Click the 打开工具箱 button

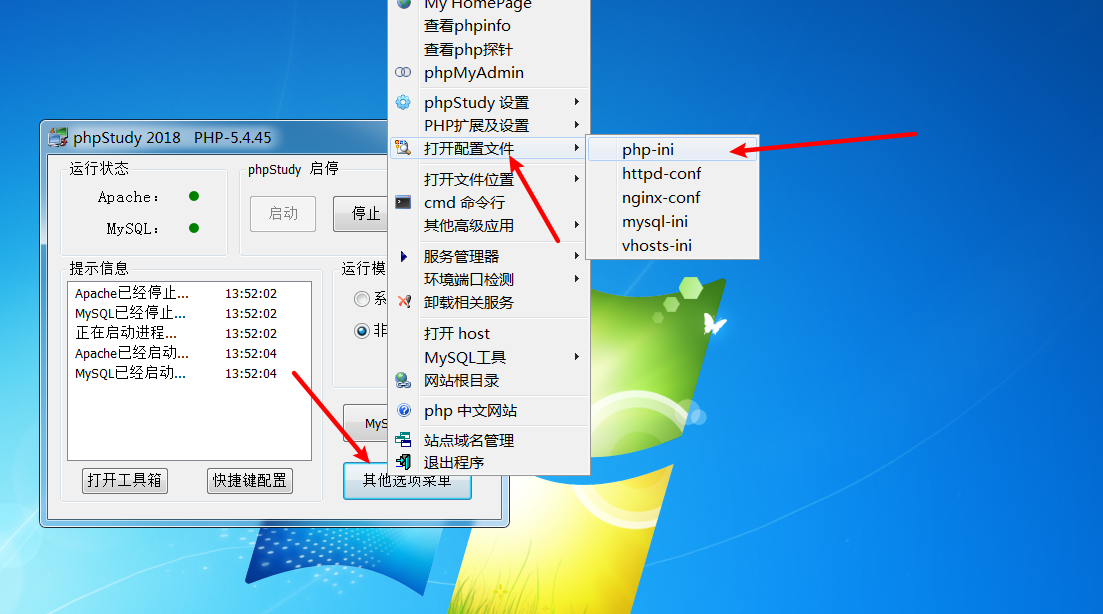pos(125,480)
